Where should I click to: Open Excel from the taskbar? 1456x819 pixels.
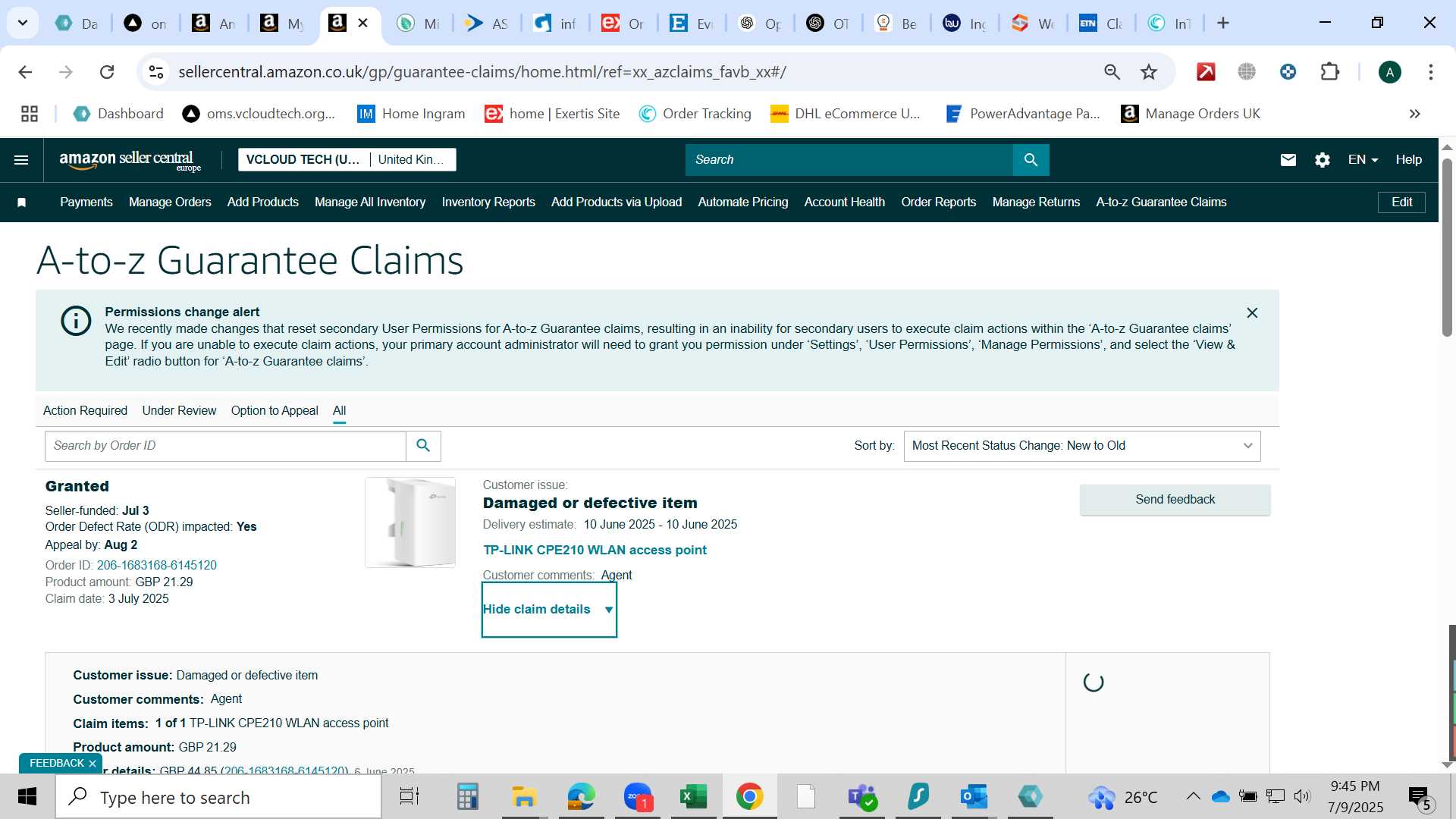pos(693,797)
